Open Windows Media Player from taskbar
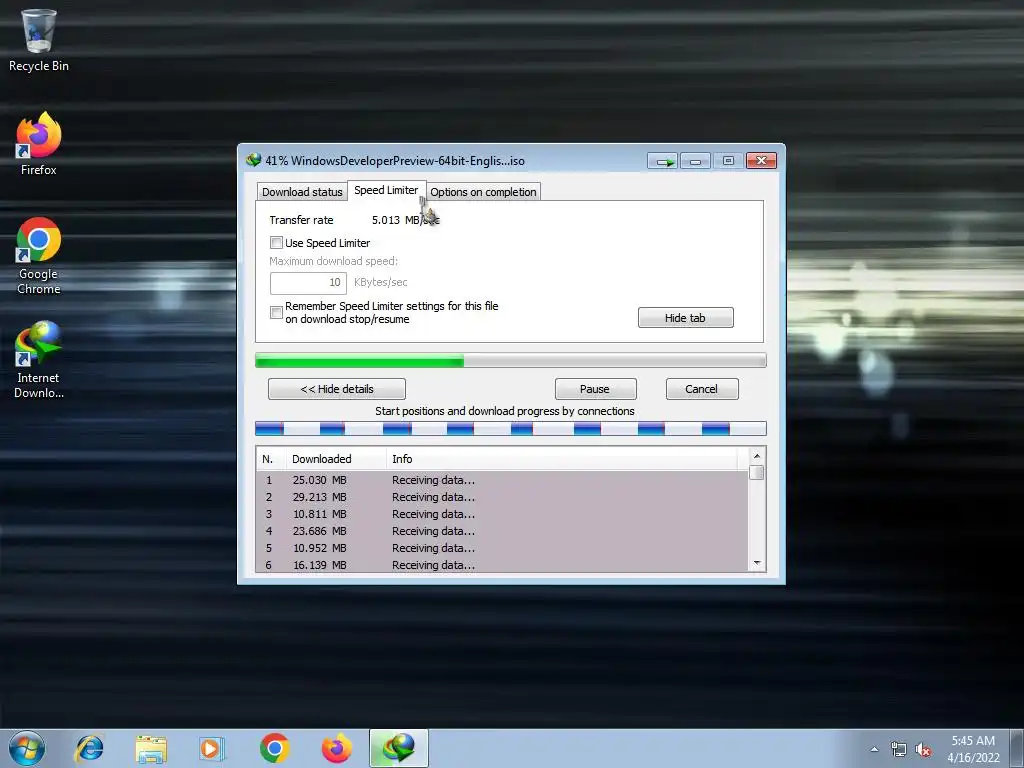The height and width of the screenshot is (768, 1024). 212,748
